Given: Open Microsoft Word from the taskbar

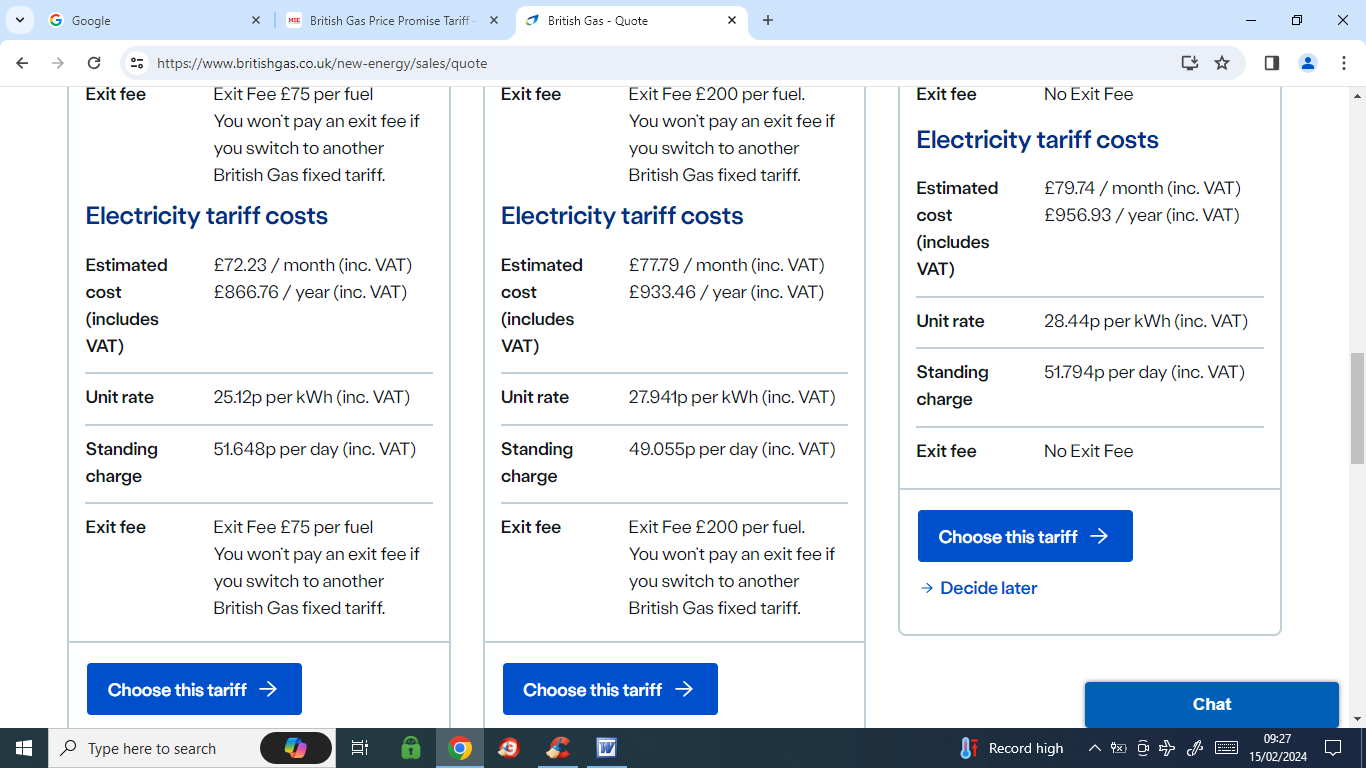Looking at the screenshot, I should point(607,748).
